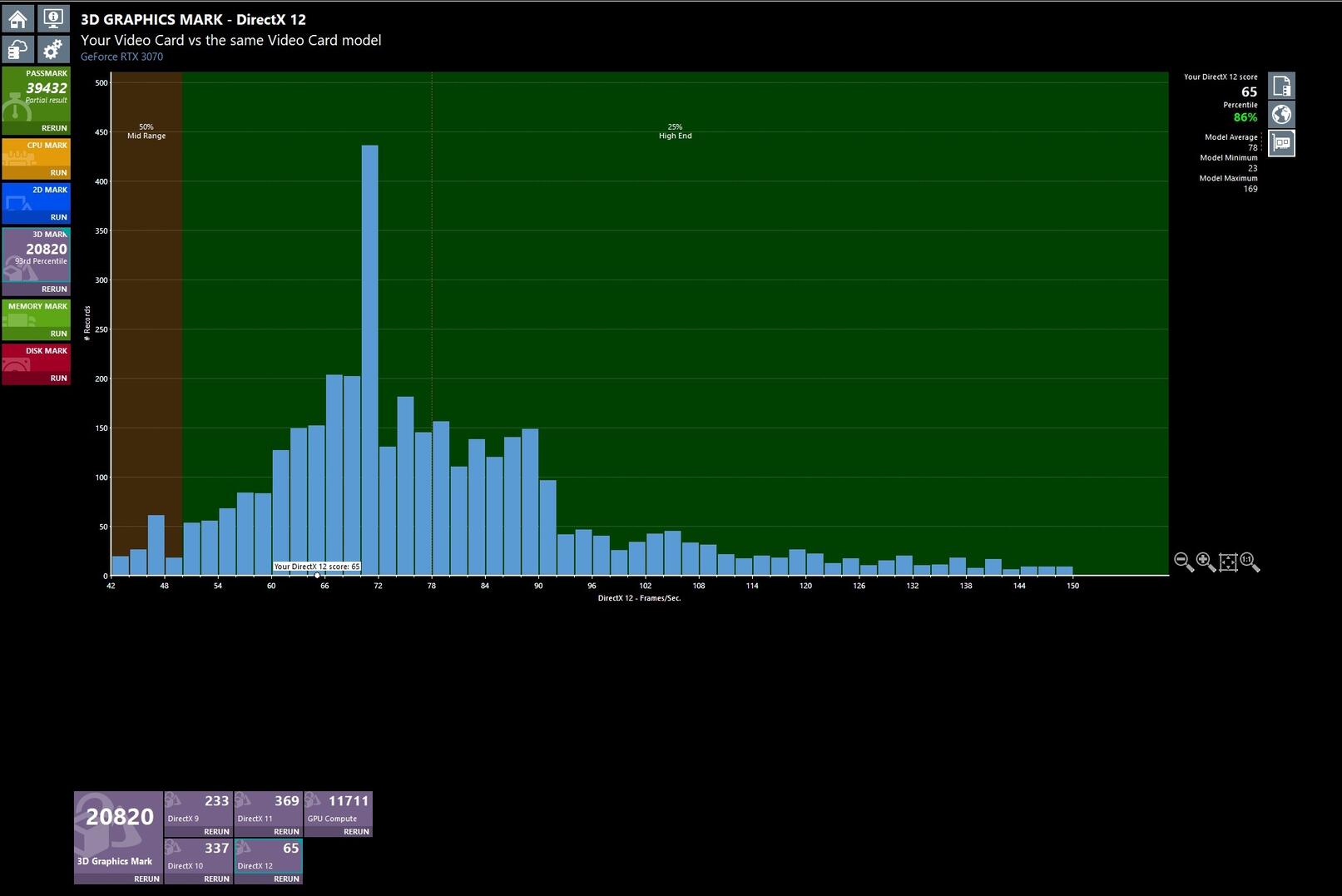This screenshot has width=1342, height=896.
Task: Select the DISK MARK tile label
Action: pos(46,351)
